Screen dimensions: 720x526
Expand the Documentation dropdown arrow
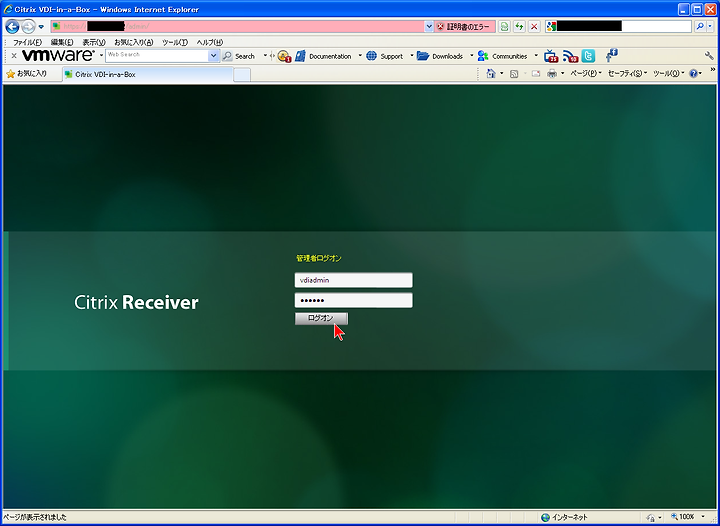point(360,56)
